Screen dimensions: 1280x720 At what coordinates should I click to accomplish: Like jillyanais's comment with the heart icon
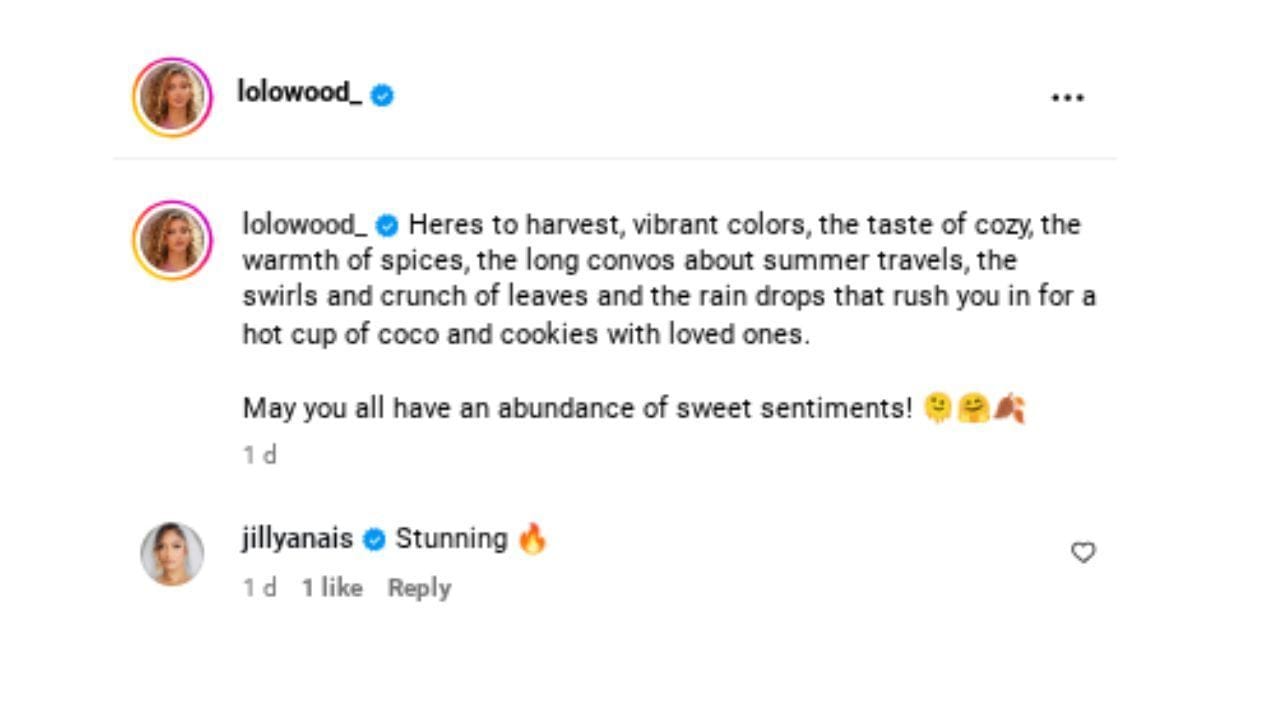coord(1084,551)
